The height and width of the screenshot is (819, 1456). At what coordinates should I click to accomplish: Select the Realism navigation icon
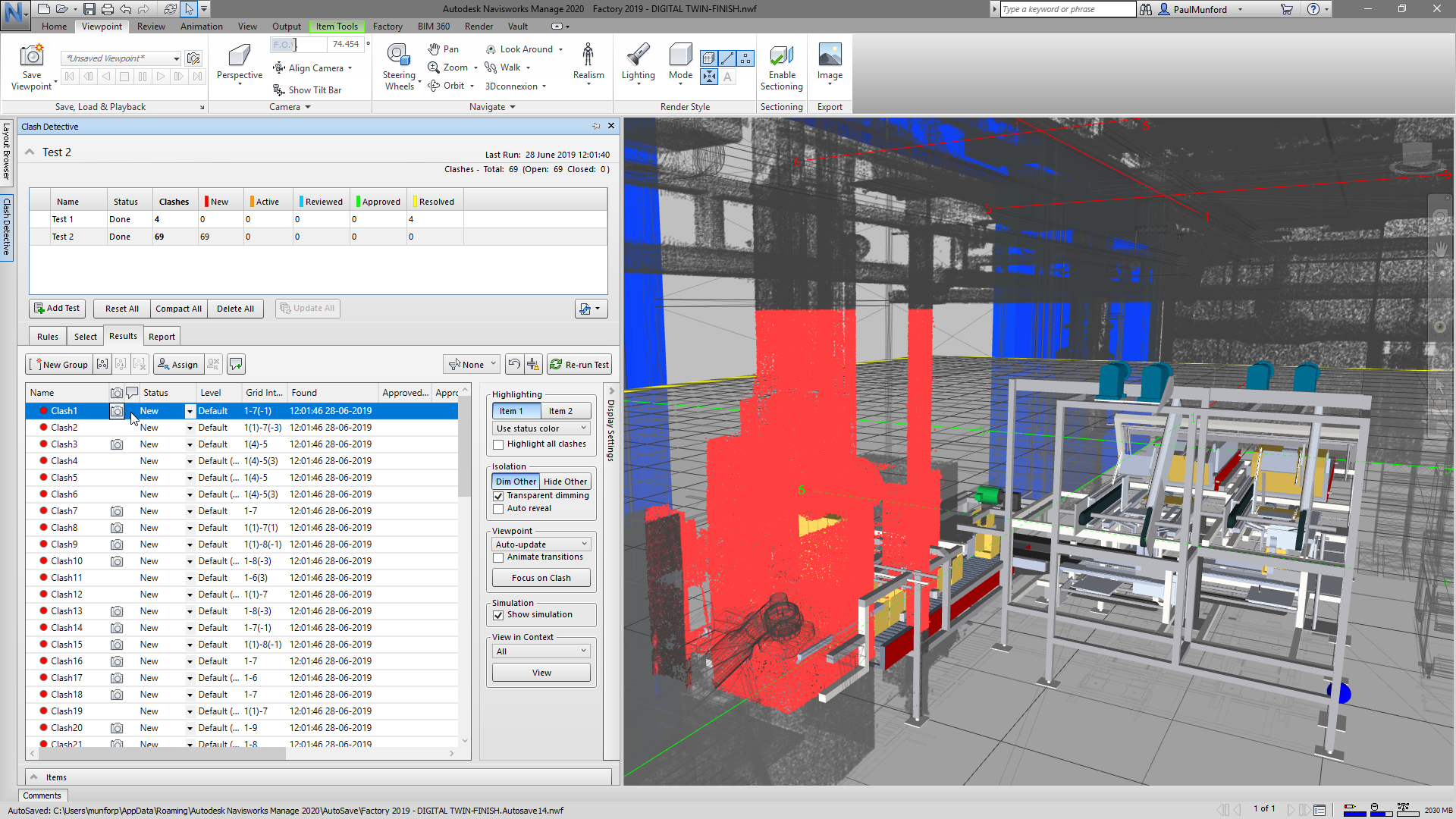tap(588, 56)
